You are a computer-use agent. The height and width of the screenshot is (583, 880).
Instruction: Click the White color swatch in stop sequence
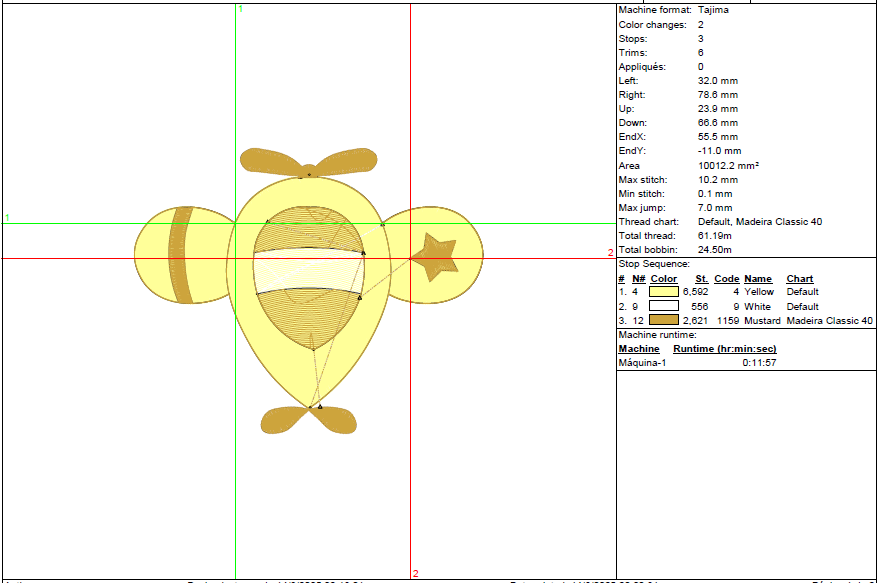[664, 306]
